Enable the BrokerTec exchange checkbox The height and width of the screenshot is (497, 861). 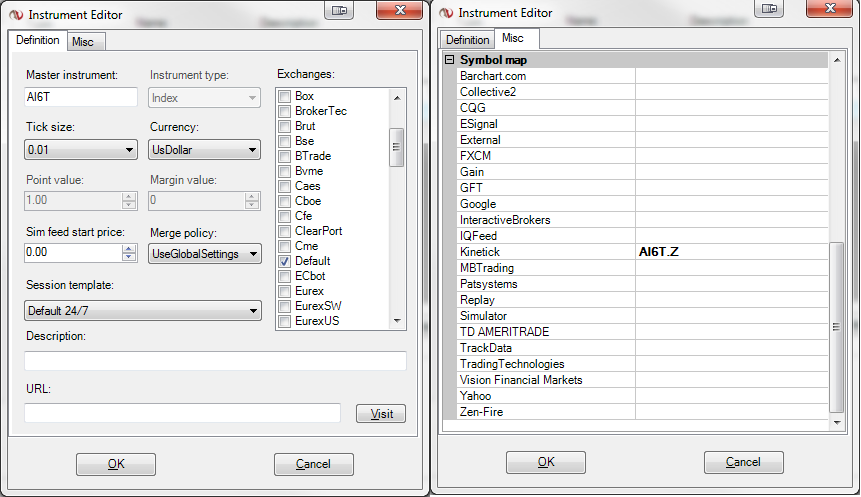284,111
